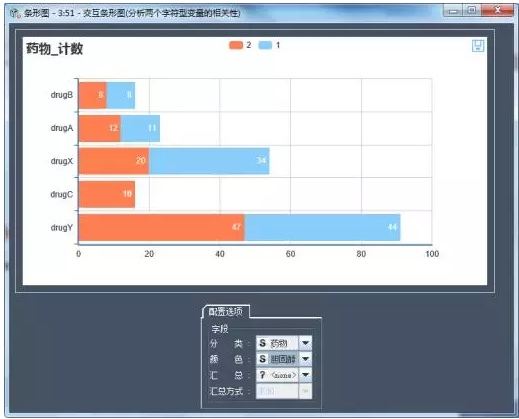Click the blue drugX bar segment 34
519x419 pixels.
(209, 161)
